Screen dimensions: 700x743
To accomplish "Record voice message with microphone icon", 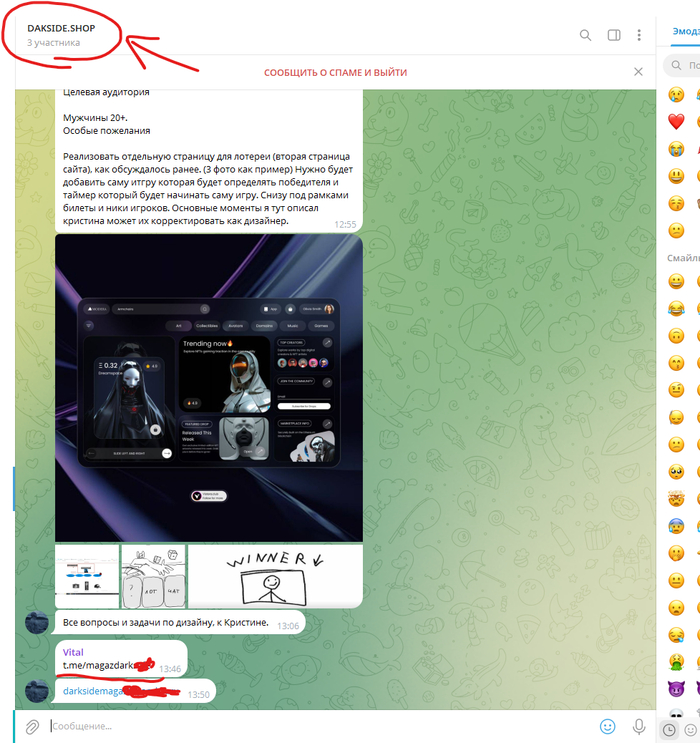I will [640, 726].
